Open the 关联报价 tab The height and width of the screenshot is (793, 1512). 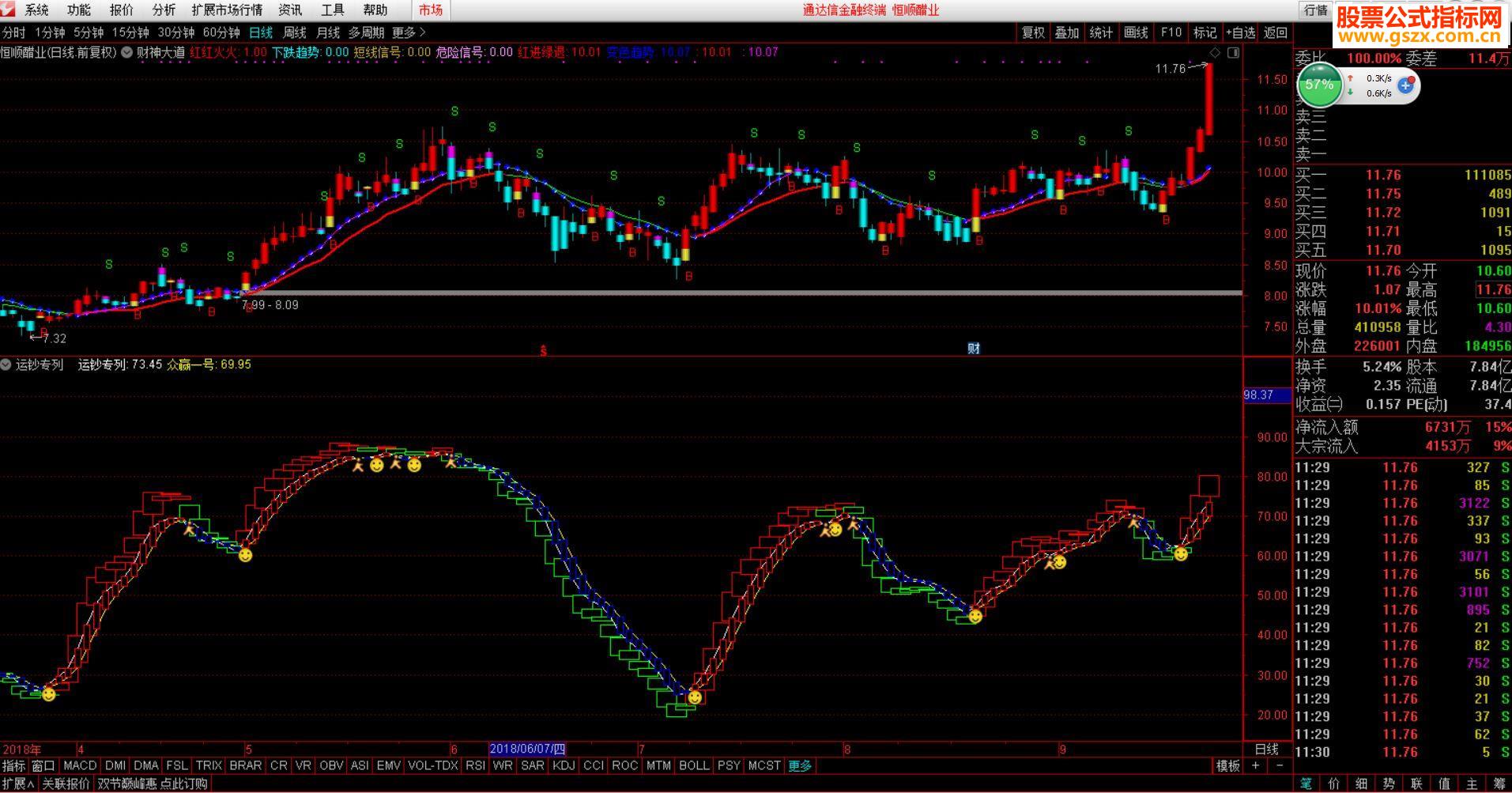pos(66,784)
